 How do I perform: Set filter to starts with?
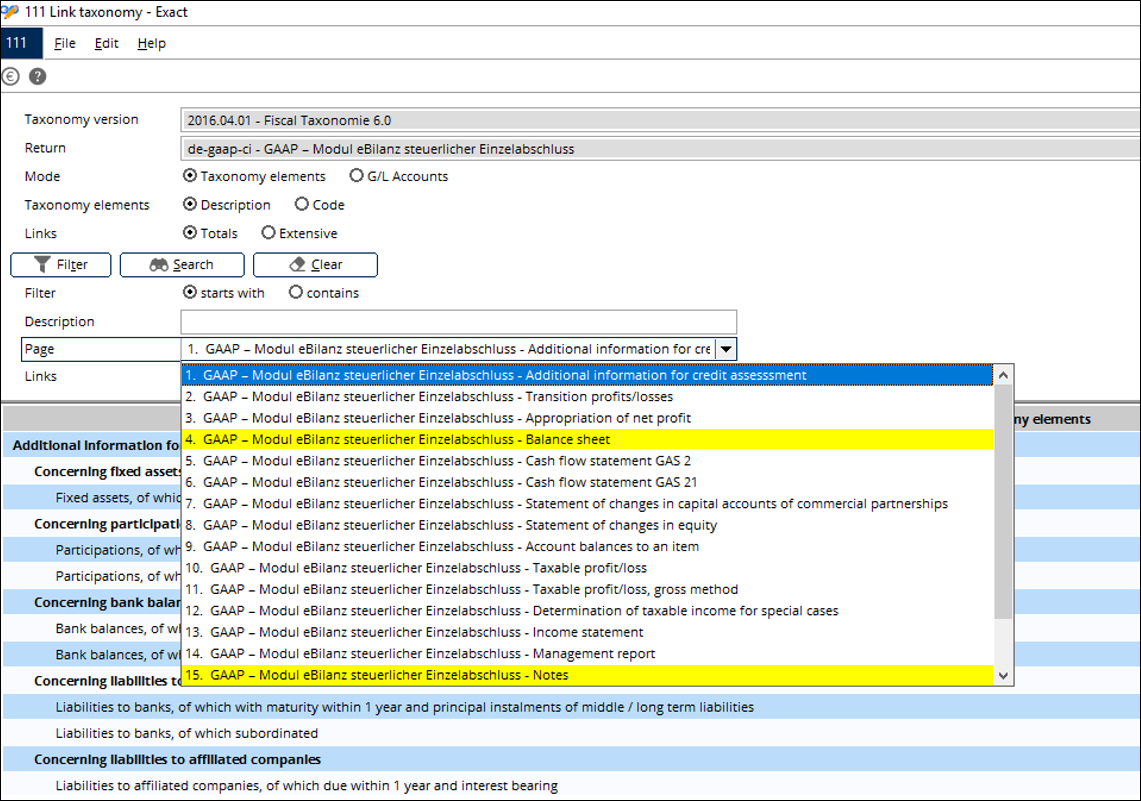coord(190,292)
